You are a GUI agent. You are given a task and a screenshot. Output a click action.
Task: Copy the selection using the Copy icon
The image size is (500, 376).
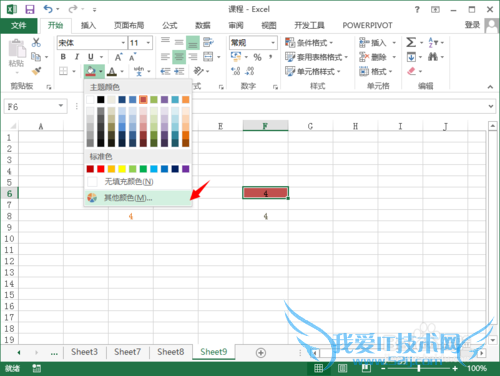pyautogui.click(x=36, y=57)
